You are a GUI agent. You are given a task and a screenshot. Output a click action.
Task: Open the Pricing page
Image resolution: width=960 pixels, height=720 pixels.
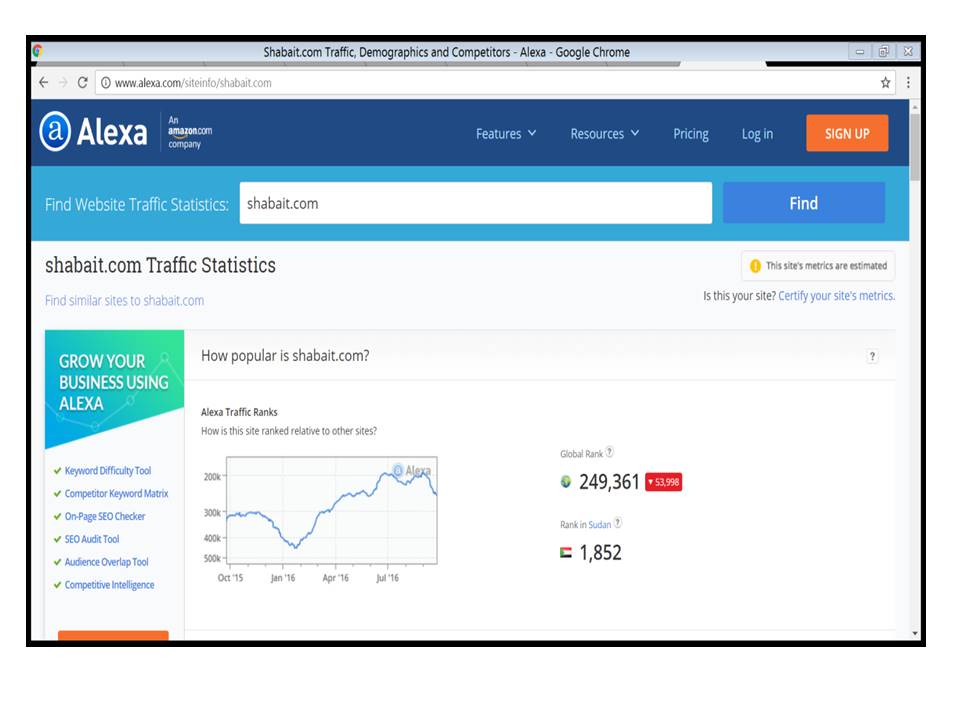click(691, 134)
